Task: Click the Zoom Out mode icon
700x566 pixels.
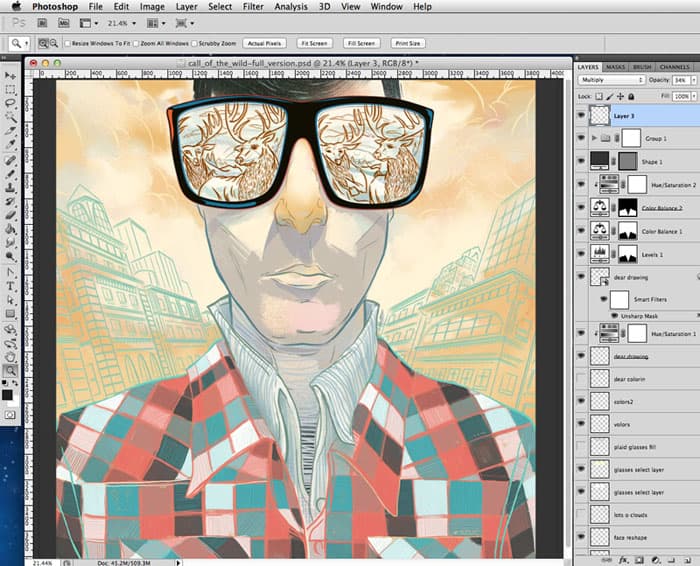Action: point(54,43)
